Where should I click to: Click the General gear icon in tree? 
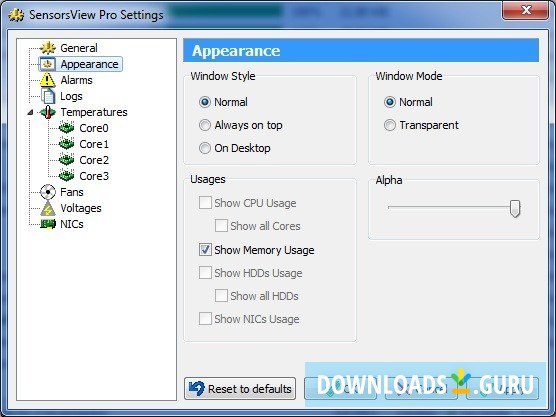(x=48, y=48)
